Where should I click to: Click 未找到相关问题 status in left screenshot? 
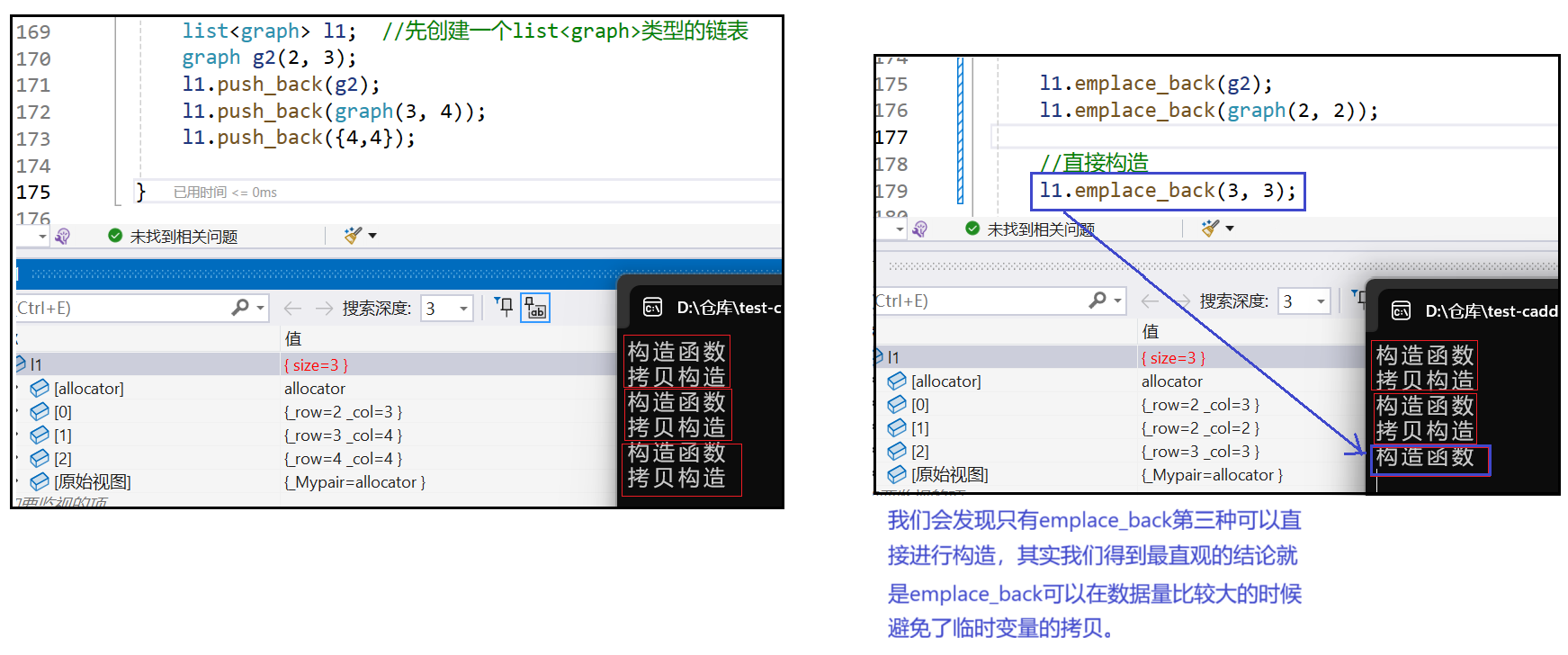184,236
